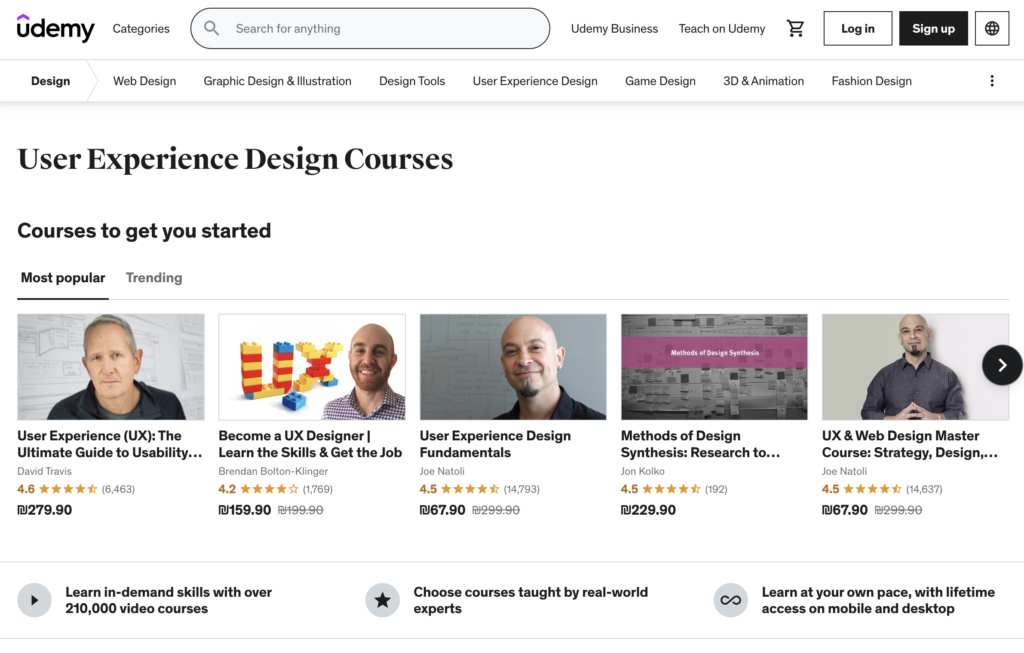Open User Experience Design subcategory

(535, 81)
